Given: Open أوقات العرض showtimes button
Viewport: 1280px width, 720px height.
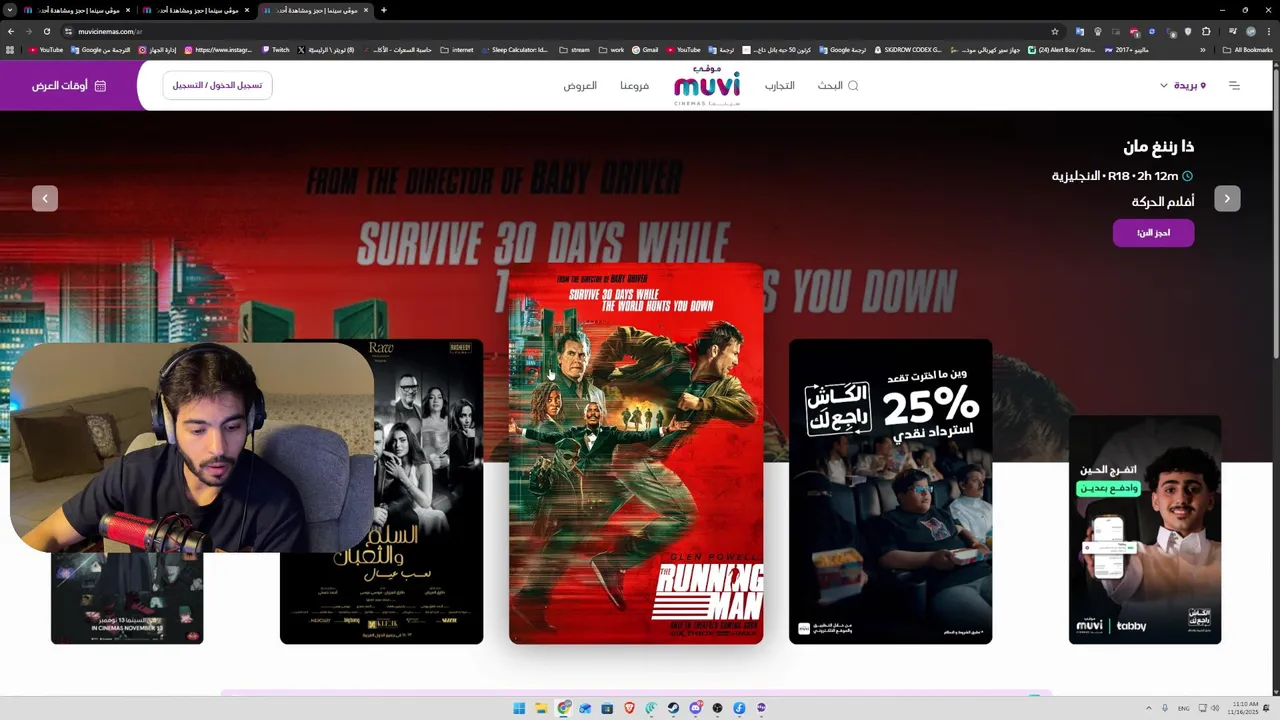Looking at the screenshot, I should coord(68,85).
